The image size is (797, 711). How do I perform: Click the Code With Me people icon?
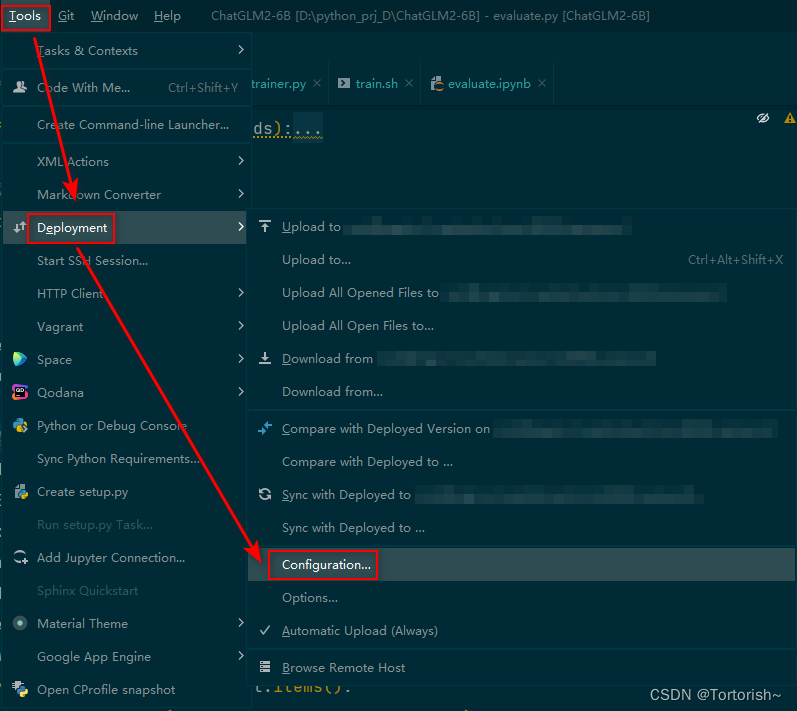[20, 87]
